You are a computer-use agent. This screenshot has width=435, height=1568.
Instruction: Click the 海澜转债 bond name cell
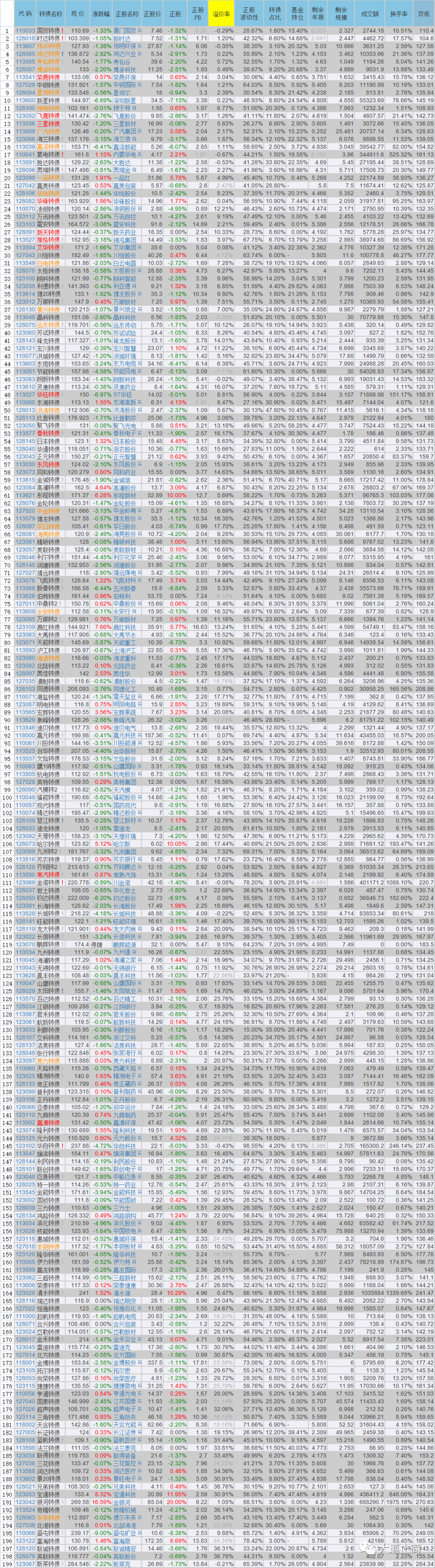pos(51,960)
